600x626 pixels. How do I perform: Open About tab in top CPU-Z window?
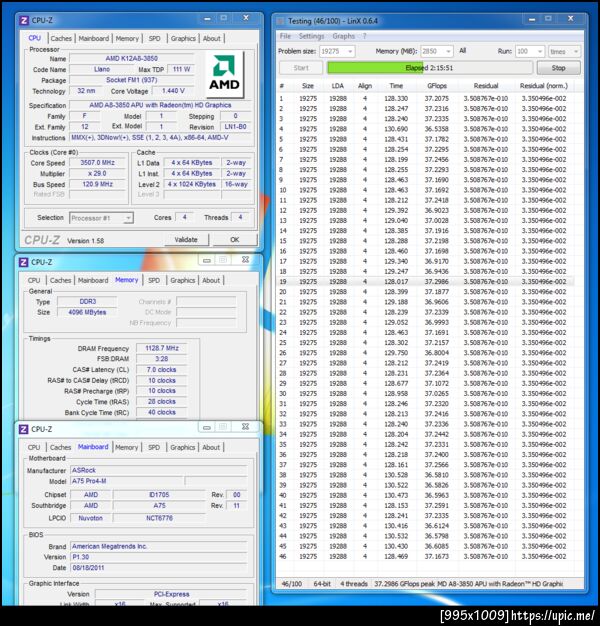[211, 38]
